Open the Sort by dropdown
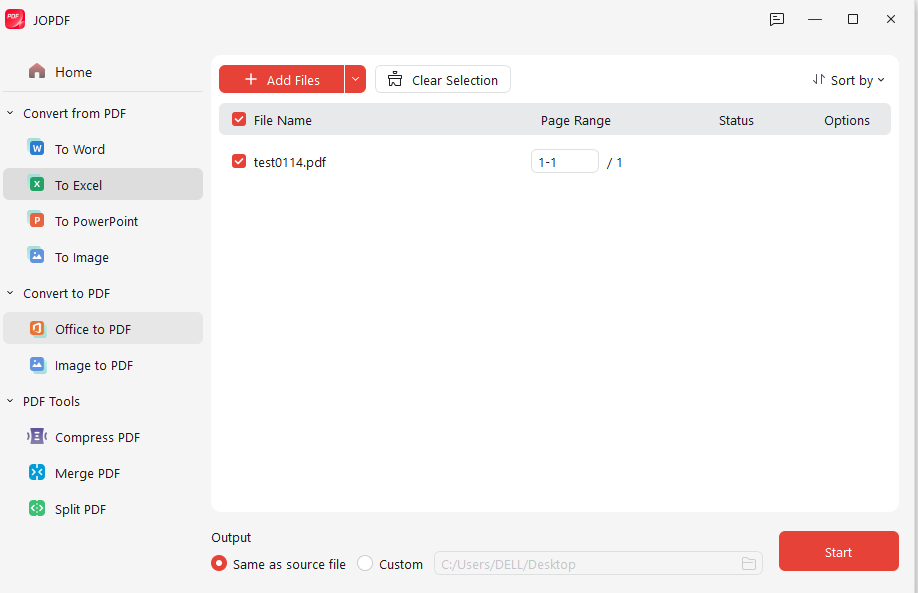This screenshot has width=918, height=593. point(848,80)
